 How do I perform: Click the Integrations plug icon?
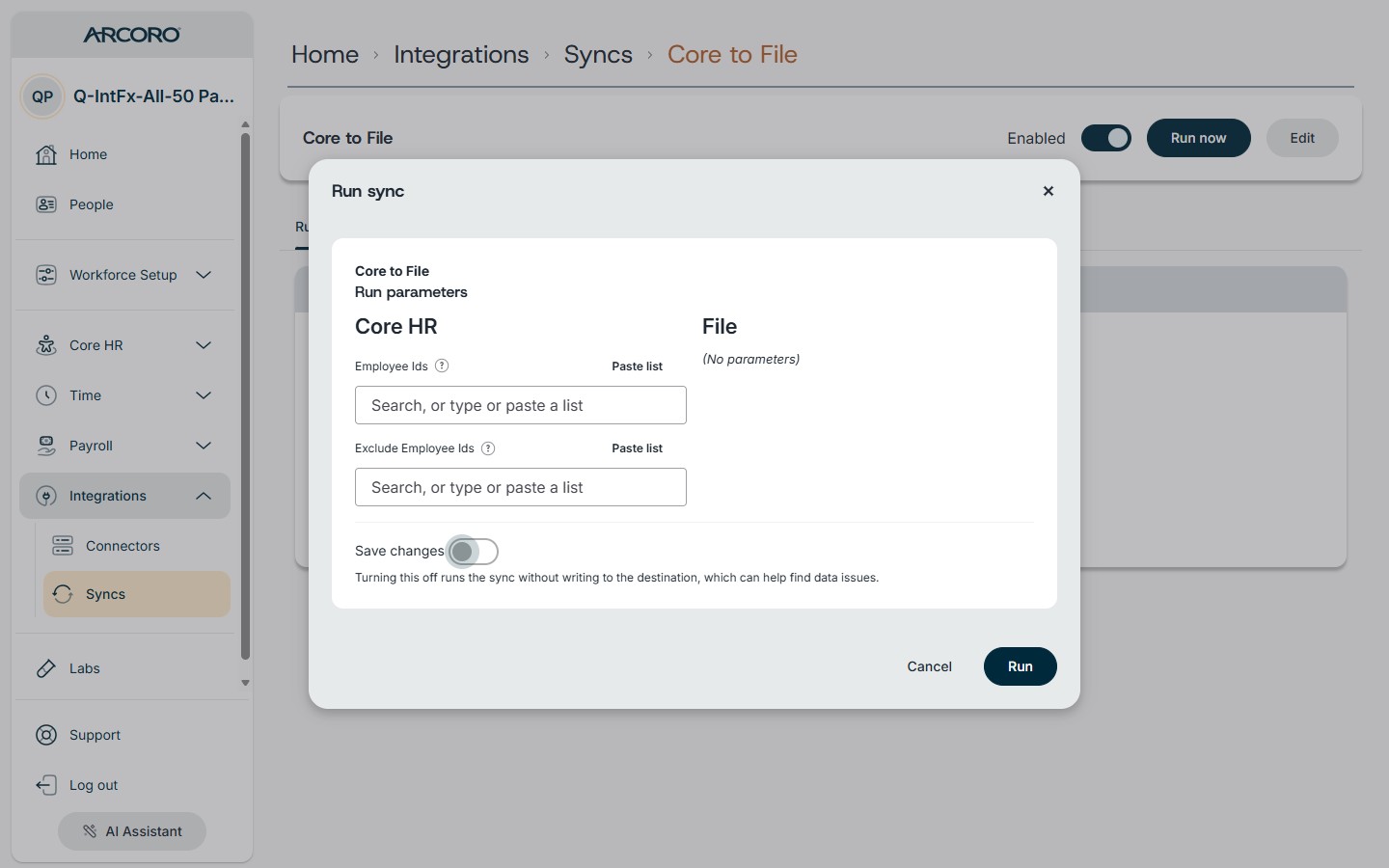[46, 496]
